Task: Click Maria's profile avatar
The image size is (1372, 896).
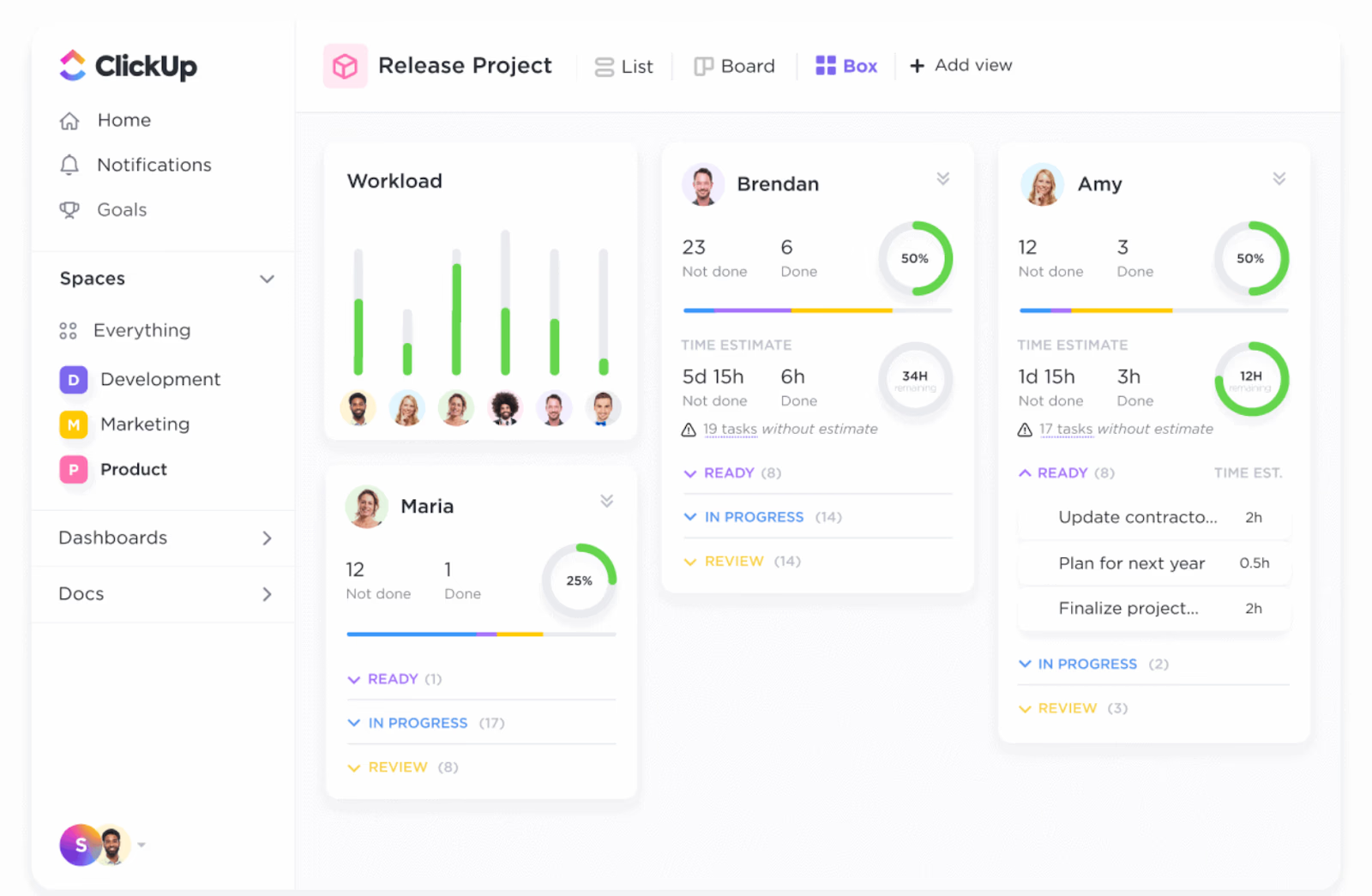Action: (x=366, y=507)
